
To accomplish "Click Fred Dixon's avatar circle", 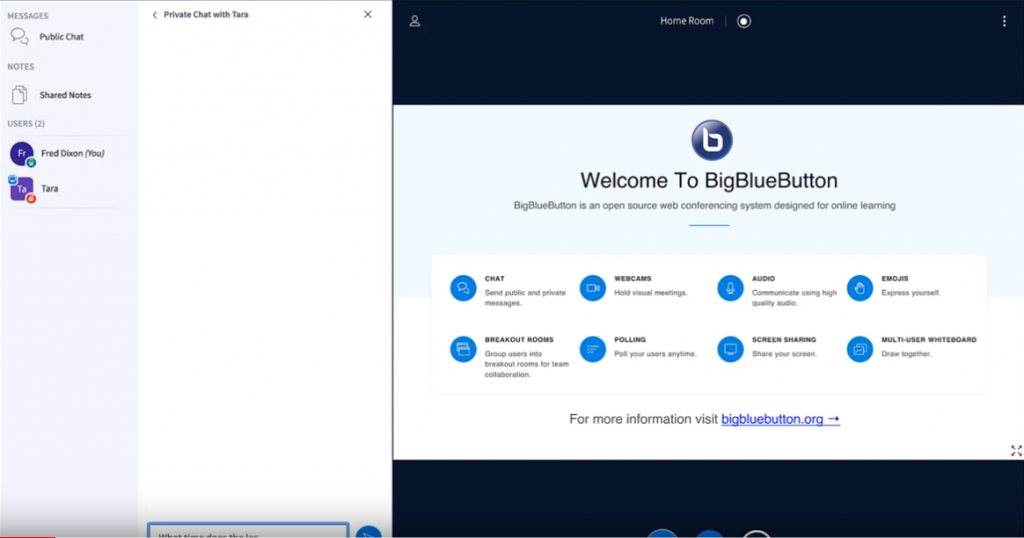I will 22,153.
